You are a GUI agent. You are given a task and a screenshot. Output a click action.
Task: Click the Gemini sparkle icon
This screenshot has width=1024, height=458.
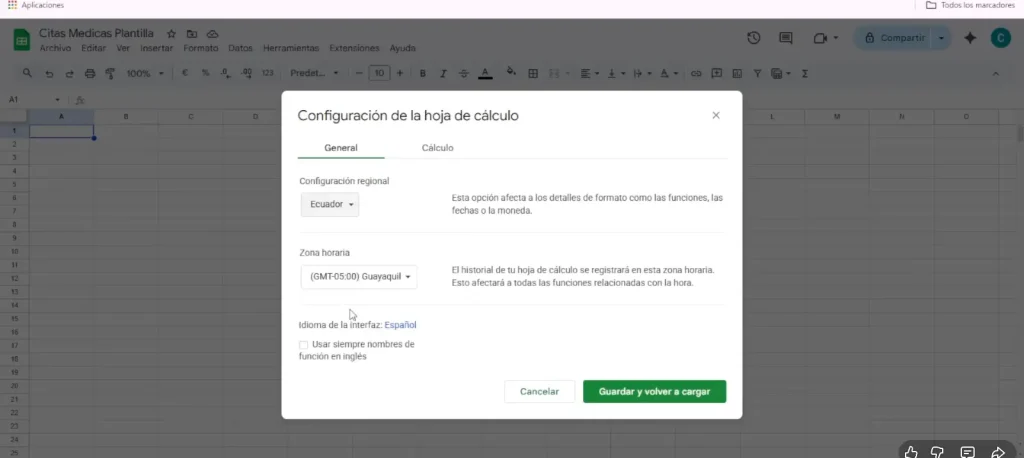(x=969, y=38)
